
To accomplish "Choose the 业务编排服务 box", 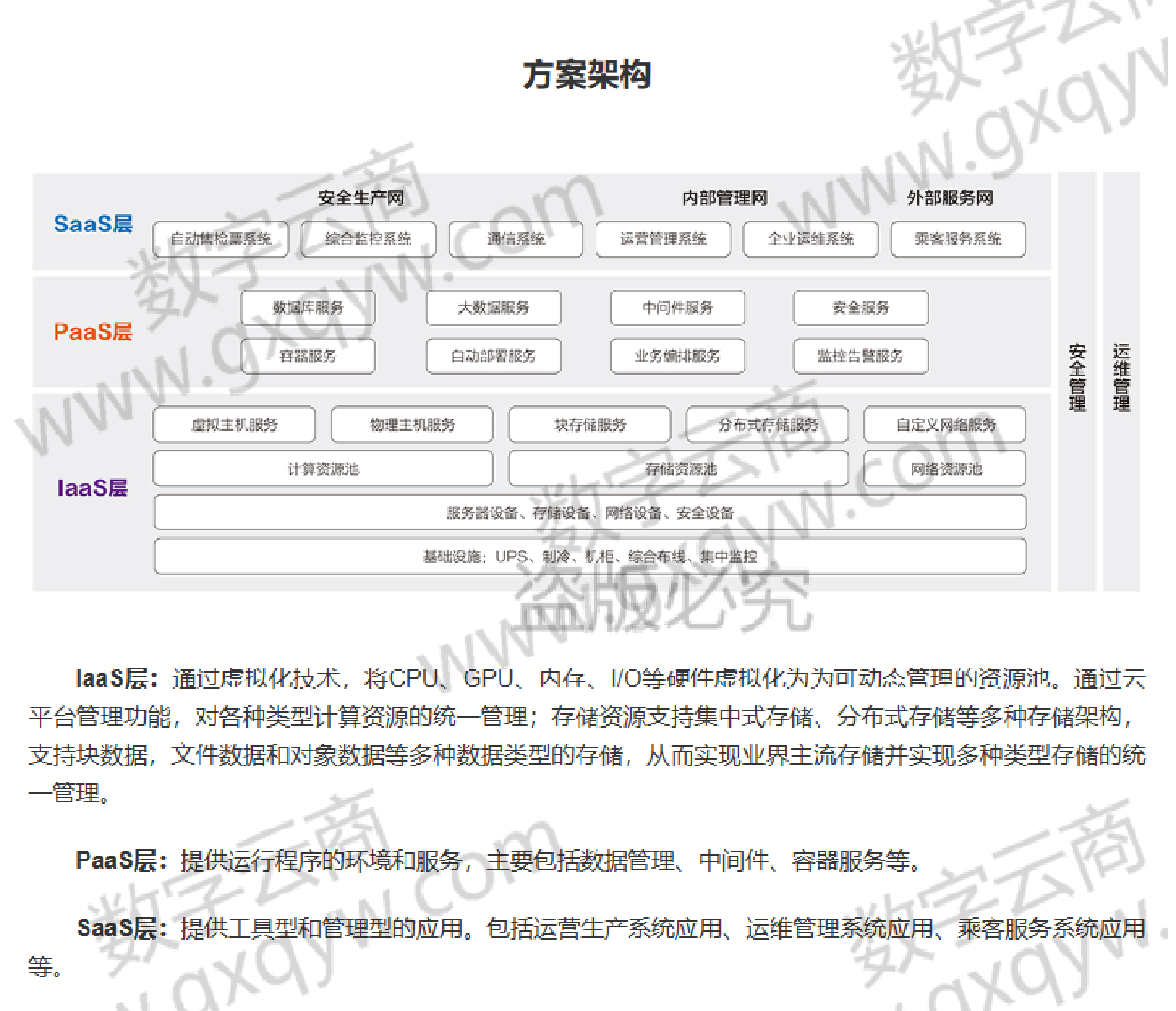I will (x=677, y=355).
